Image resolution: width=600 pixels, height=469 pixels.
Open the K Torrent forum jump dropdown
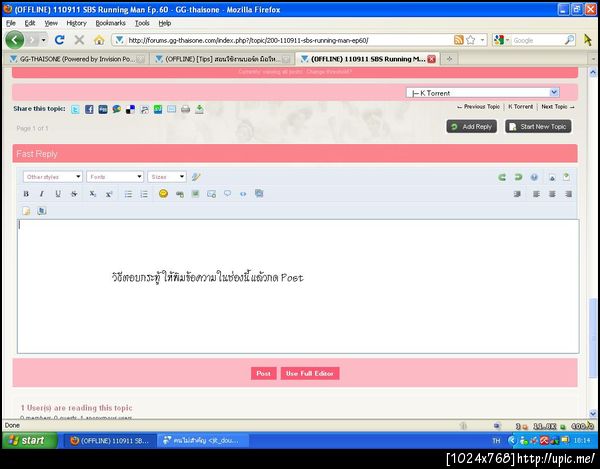point(483,93)
